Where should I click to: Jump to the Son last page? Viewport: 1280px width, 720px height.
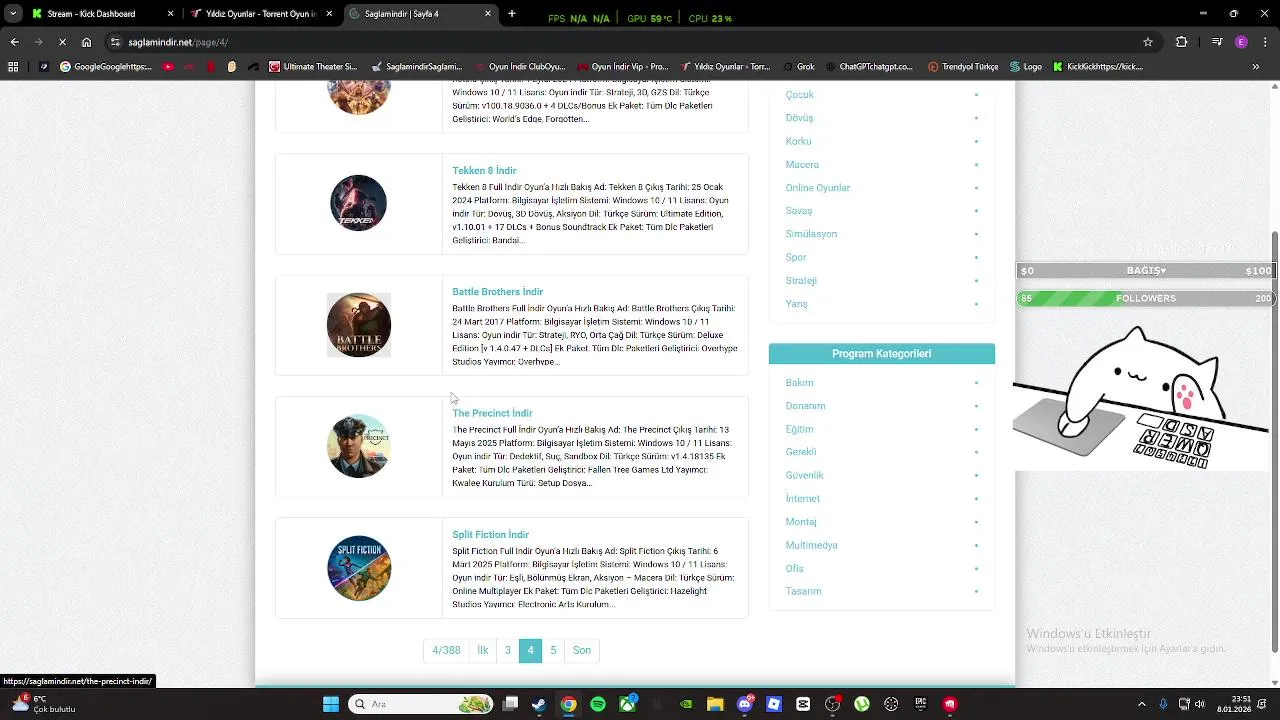(x=582, y=650)
